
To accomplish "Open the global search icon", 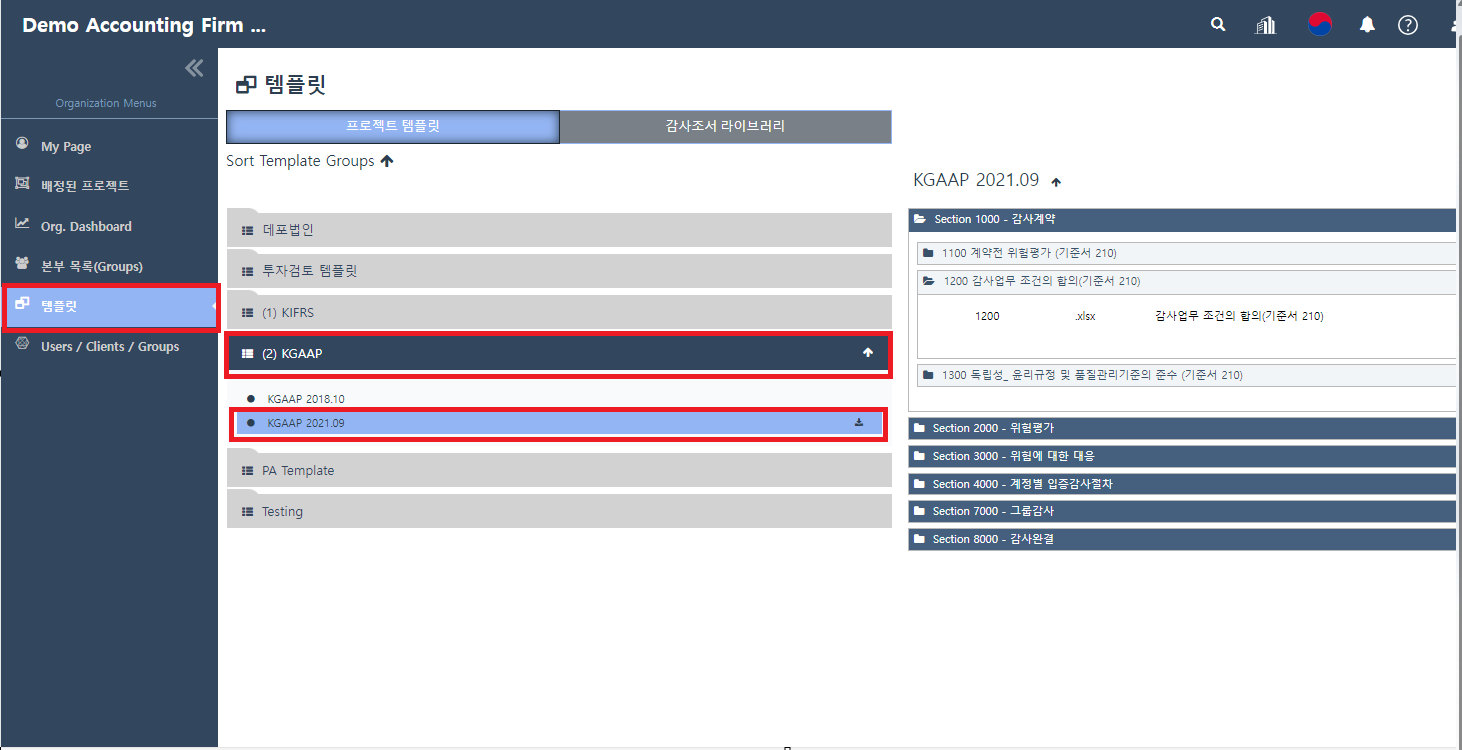I will [x=1217, y=24].
